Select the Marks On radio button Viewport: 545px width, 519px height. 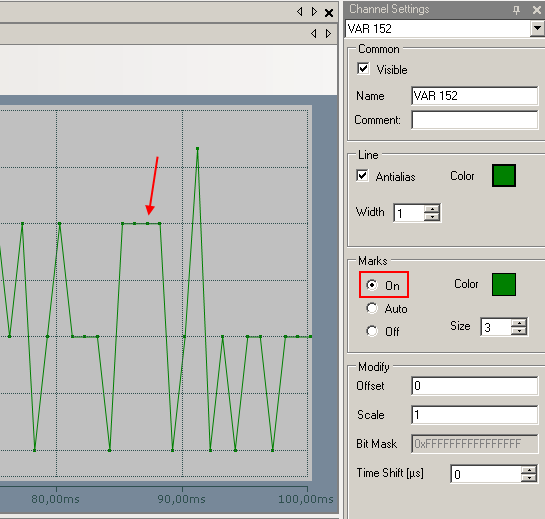point(372,285)
